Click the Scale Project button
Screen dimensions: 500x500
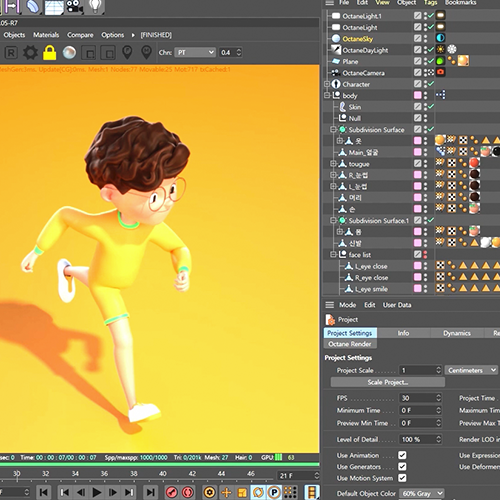pos(388,382)
